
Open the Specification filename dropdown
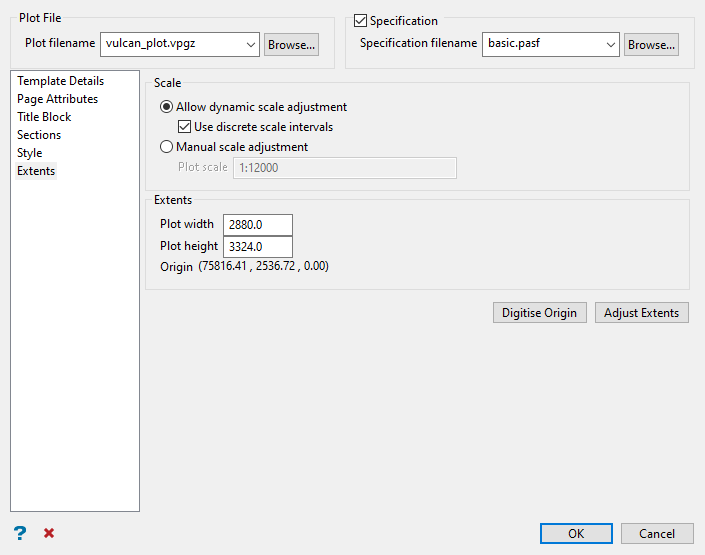tap(610, 44)
